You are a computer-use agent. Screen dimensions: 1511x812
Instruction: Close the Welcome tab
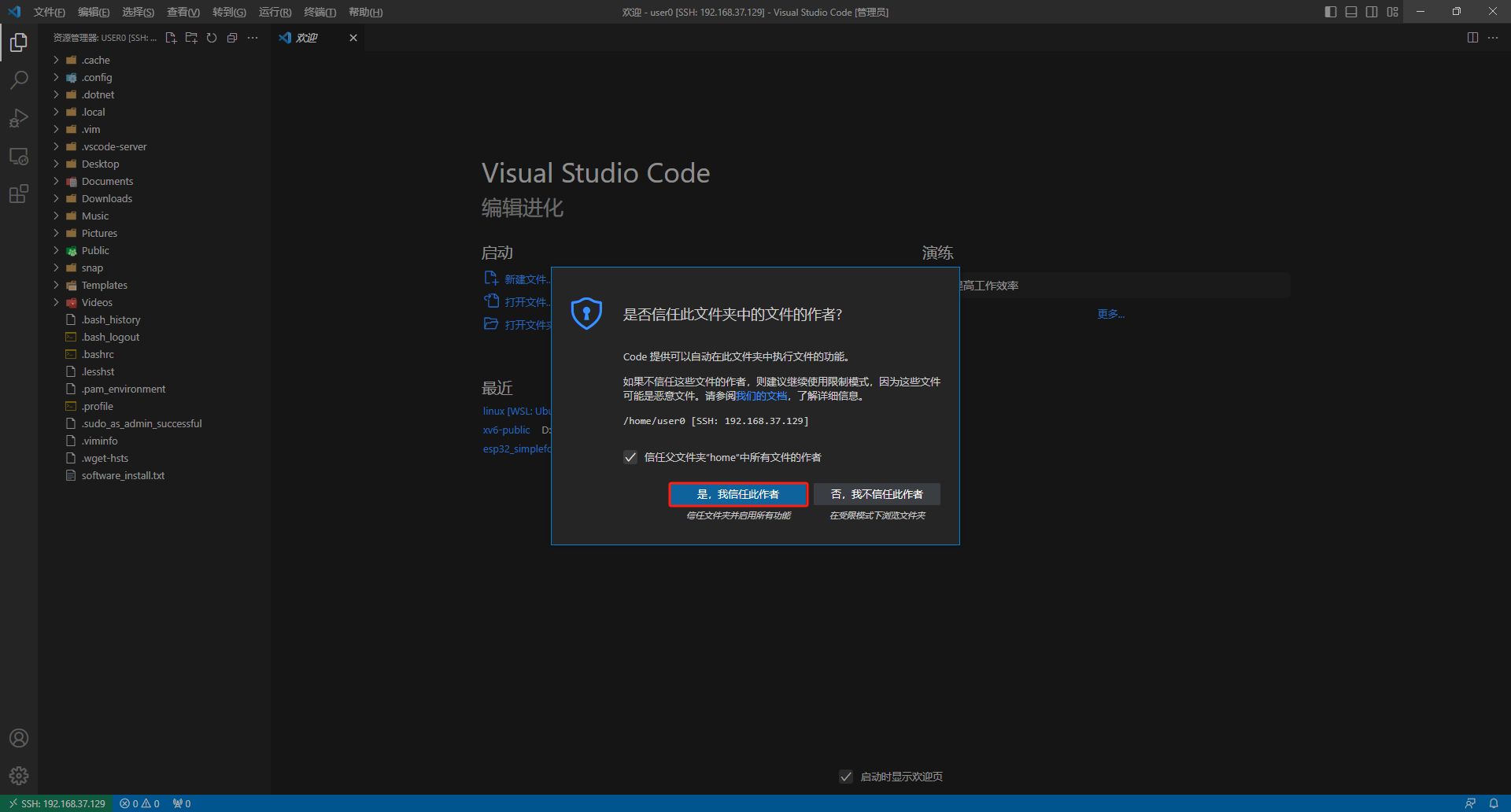click(353, 38)
